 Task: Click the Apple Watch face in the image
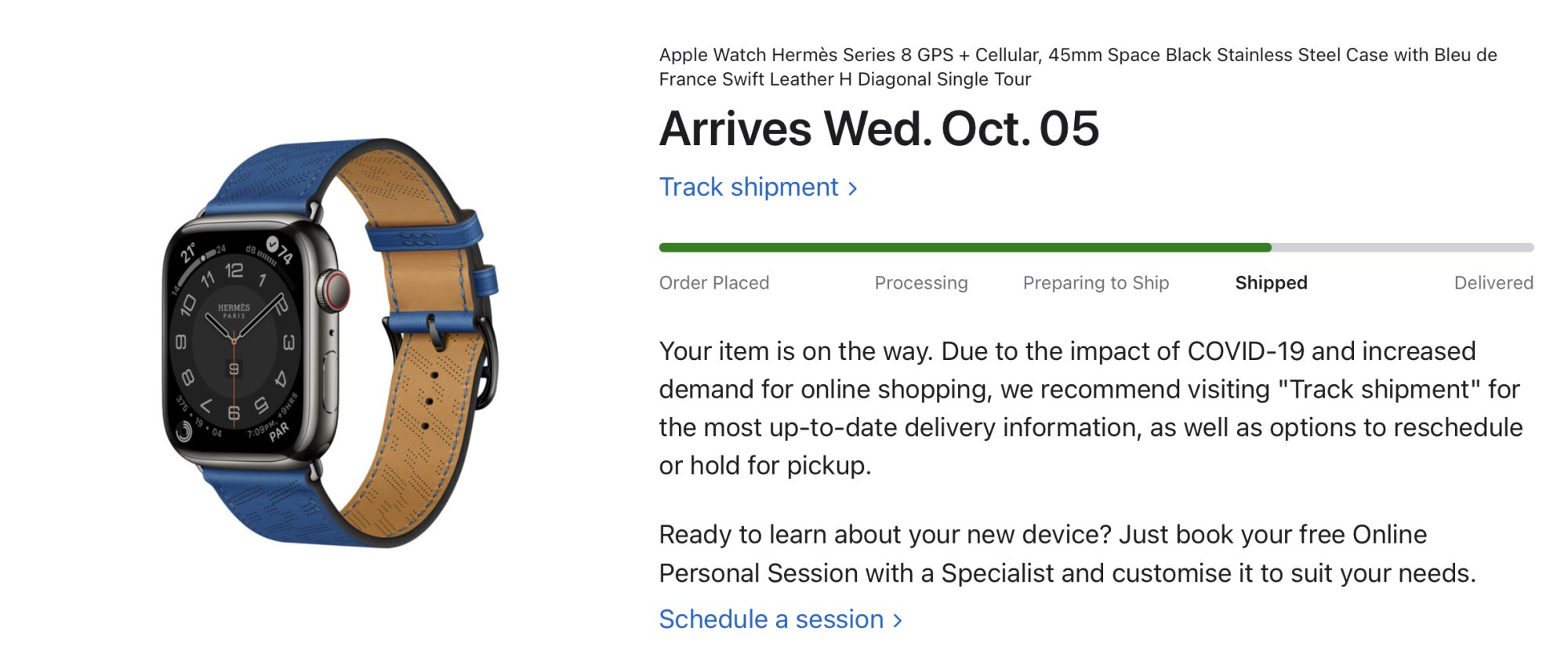click(x=235, y=345)
